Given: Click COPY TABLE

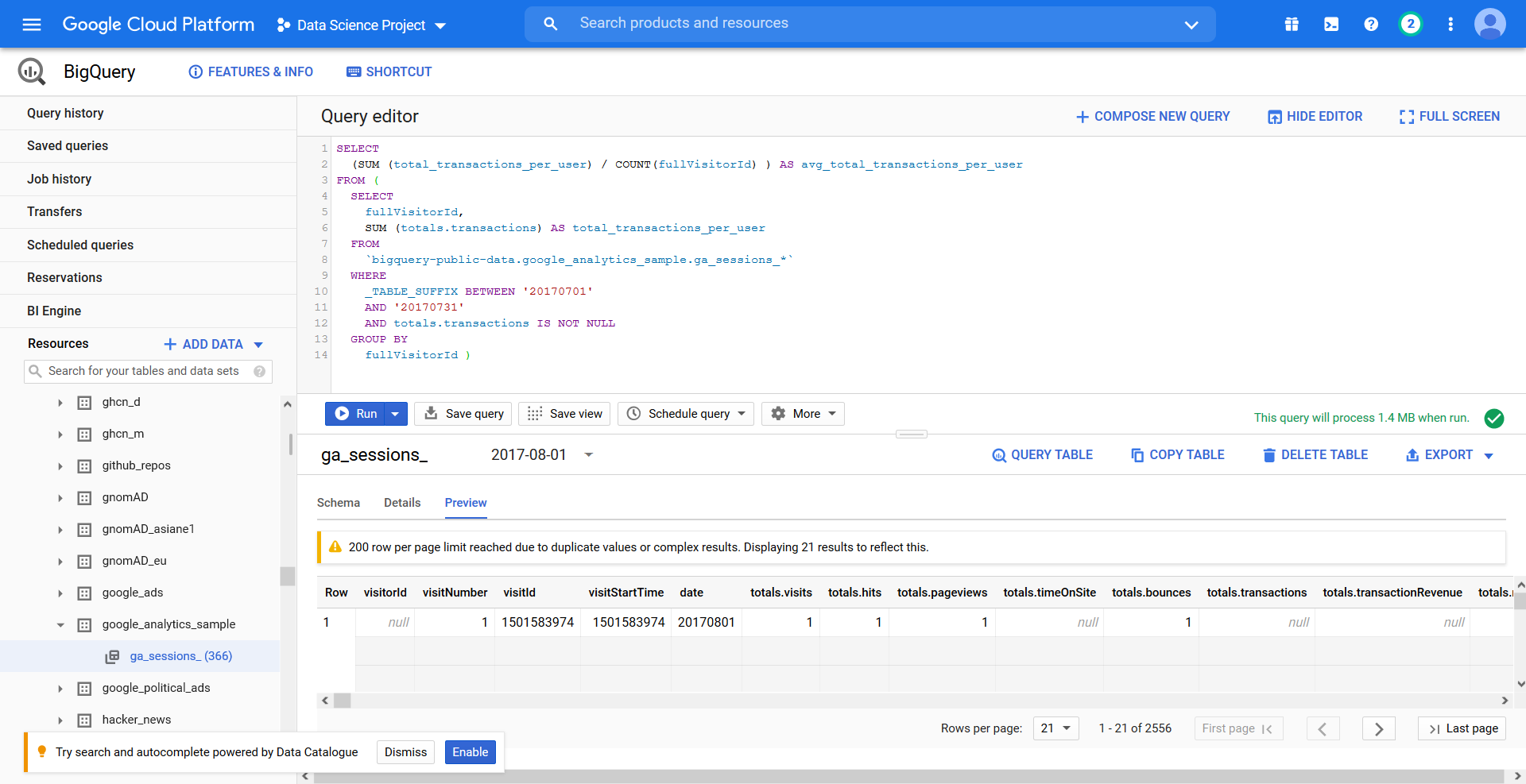Looking at the screenshot, I should pos(1178,454).
